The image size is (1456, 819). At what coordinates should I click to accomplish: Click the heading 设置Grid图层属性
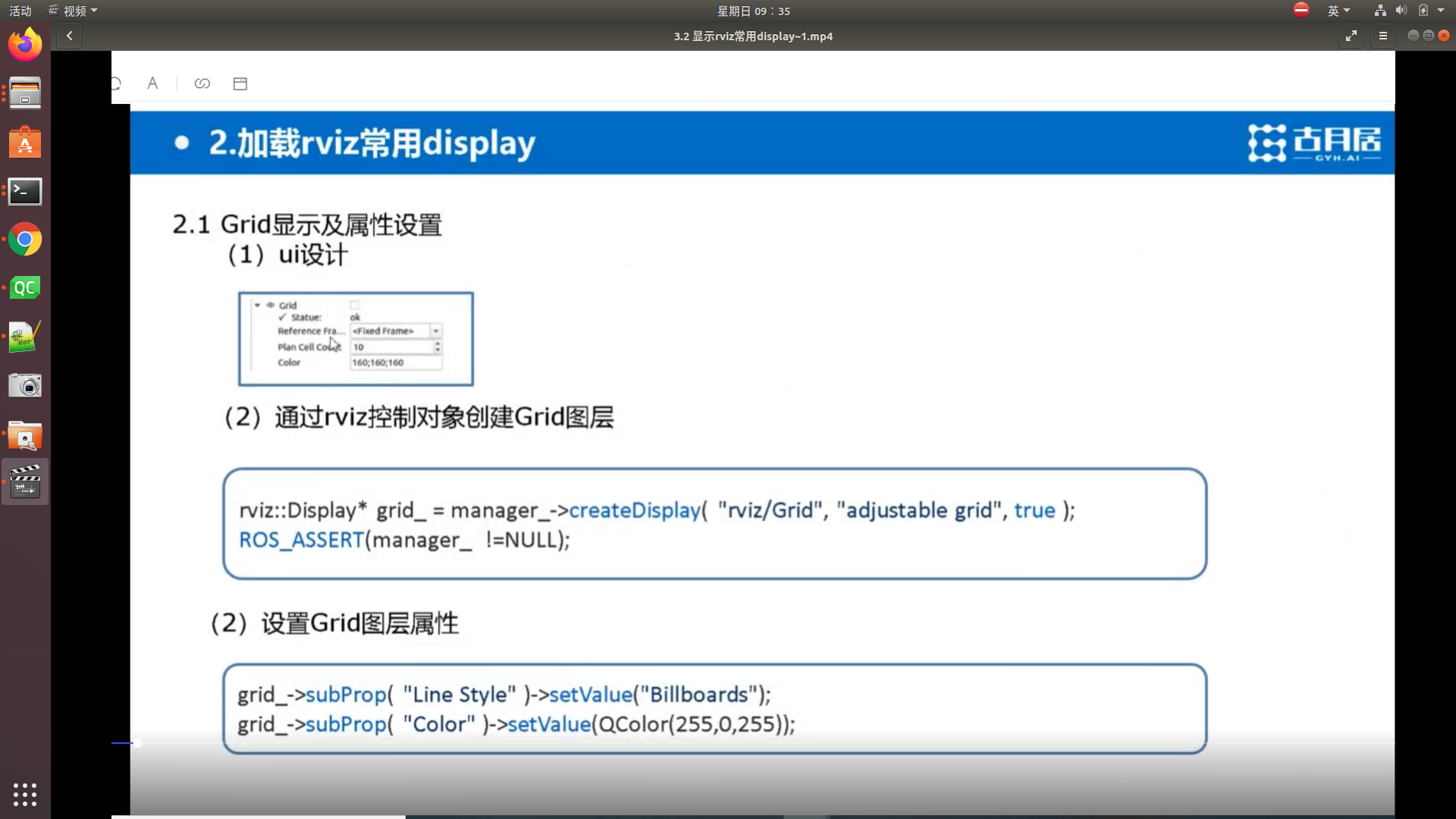coord(360,623)
